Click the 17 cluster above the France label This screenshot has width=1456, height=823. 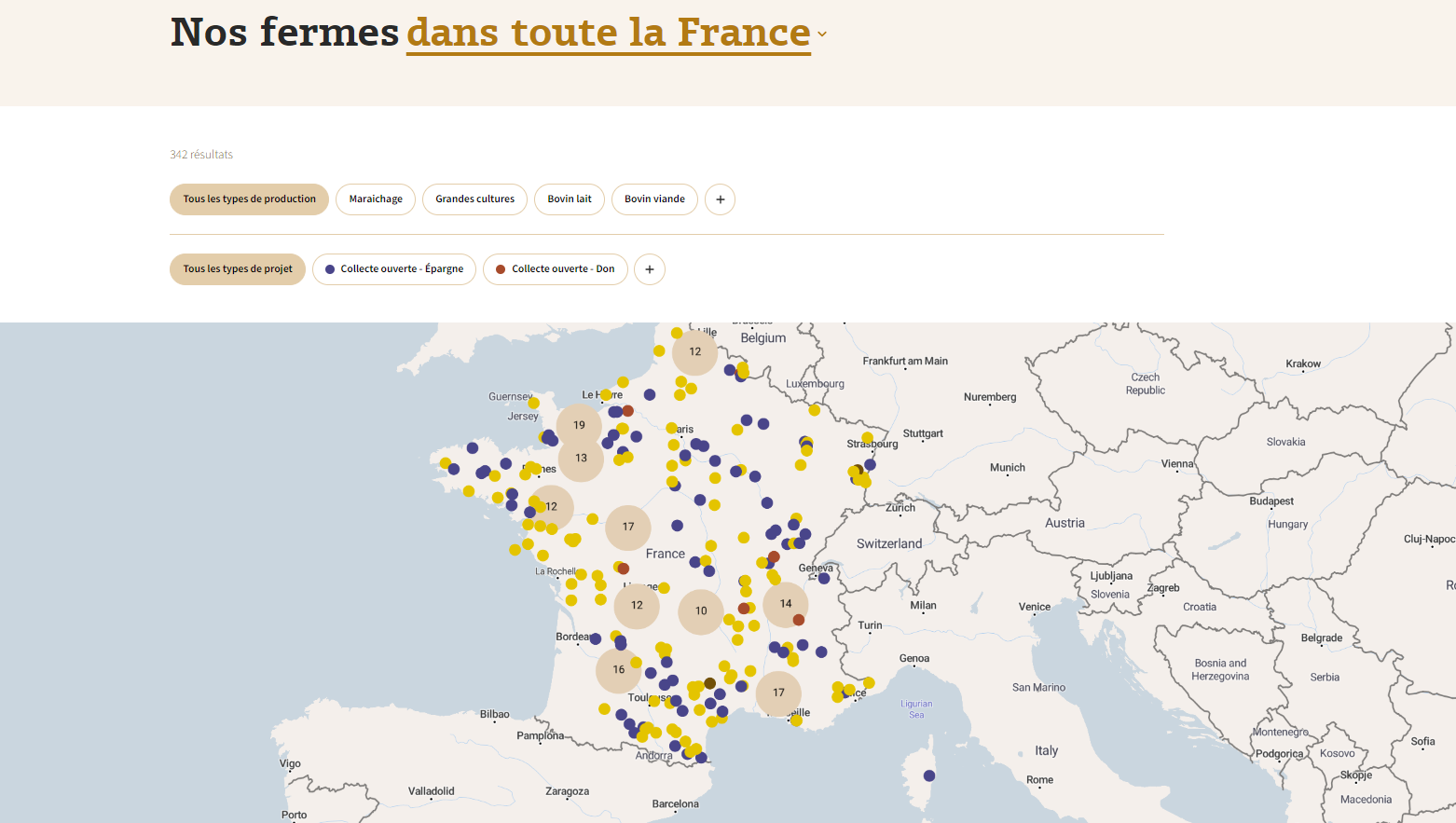pyautogui.click(x=628, y=528)
